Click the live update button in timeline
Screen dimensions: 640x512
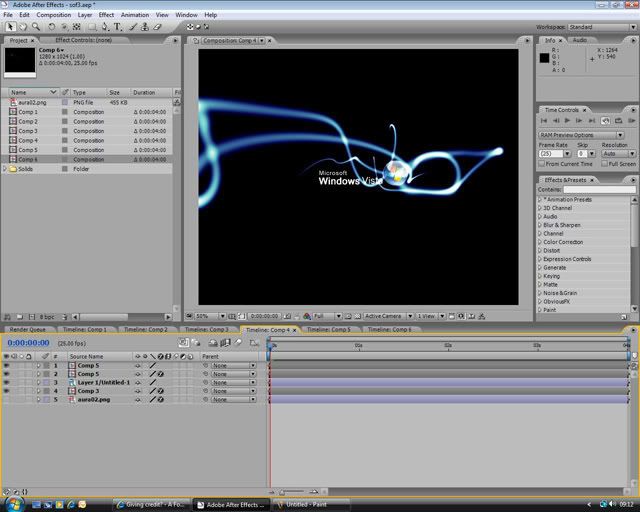click(183, 343)
